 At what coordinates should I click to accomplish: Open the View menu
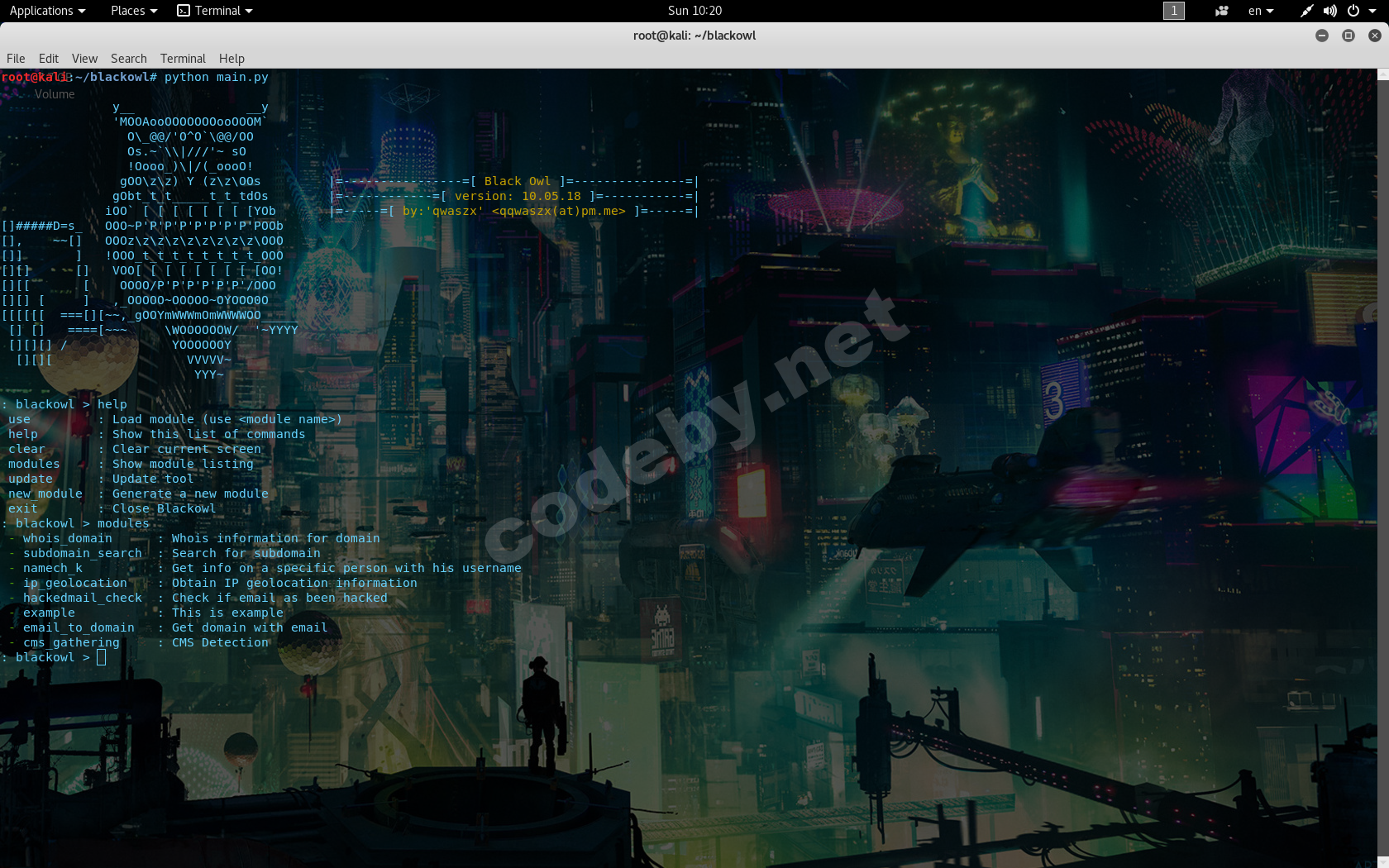point(84,59)
